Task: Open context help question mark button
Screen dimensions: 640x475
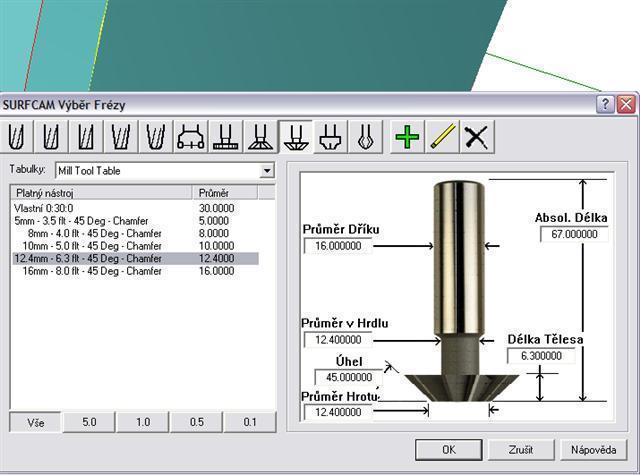Action: coord(605,104)
